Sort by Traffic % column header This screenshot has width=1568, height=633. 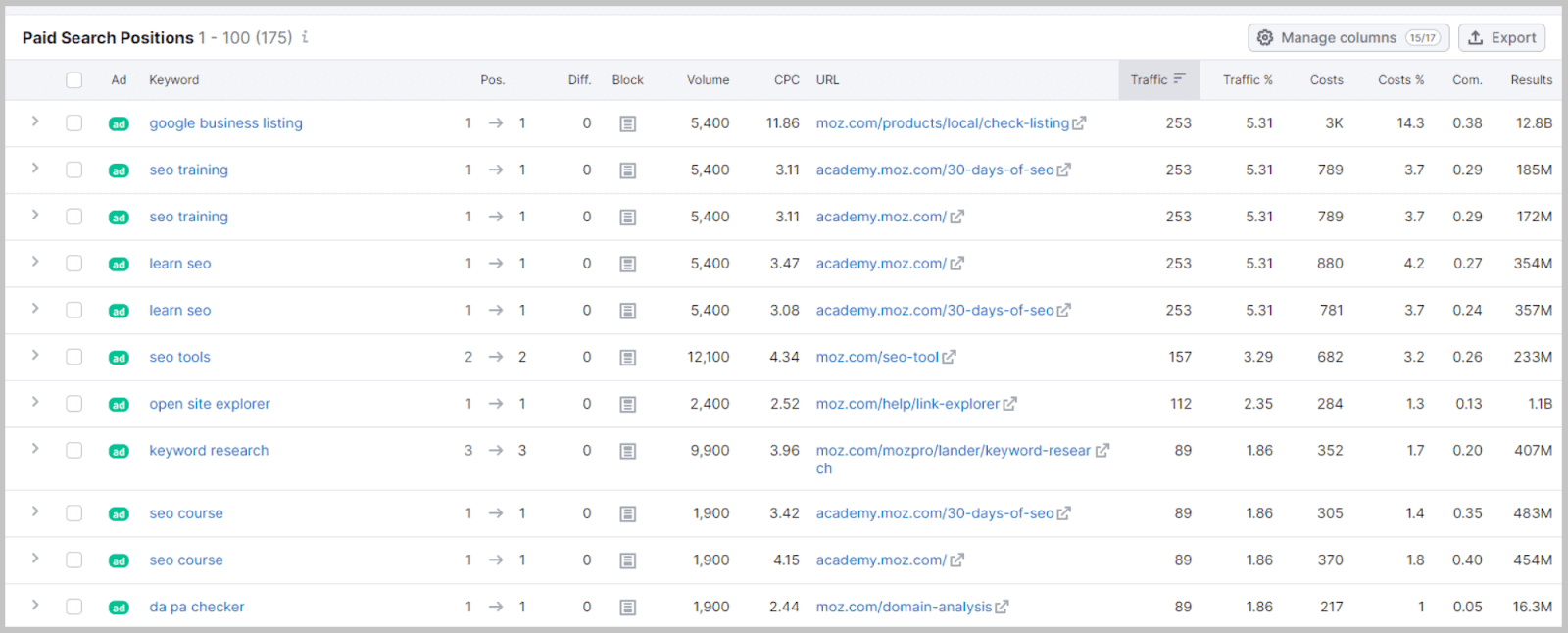point(1248,80)
